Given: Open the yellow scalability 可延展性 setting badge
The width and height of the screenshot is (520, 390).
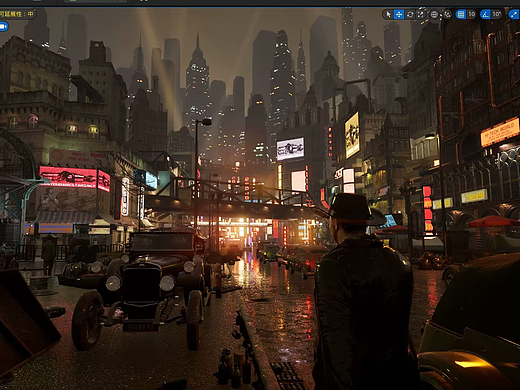Looking at the screenshot, I should click(x=17, y=14).
